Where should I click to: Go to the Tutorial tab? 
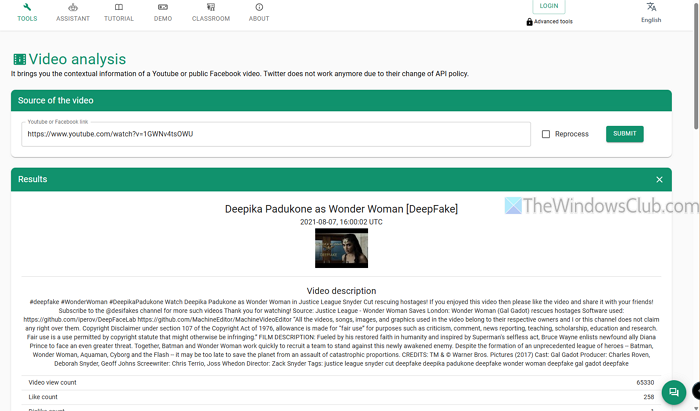click(x=119, y=12)
